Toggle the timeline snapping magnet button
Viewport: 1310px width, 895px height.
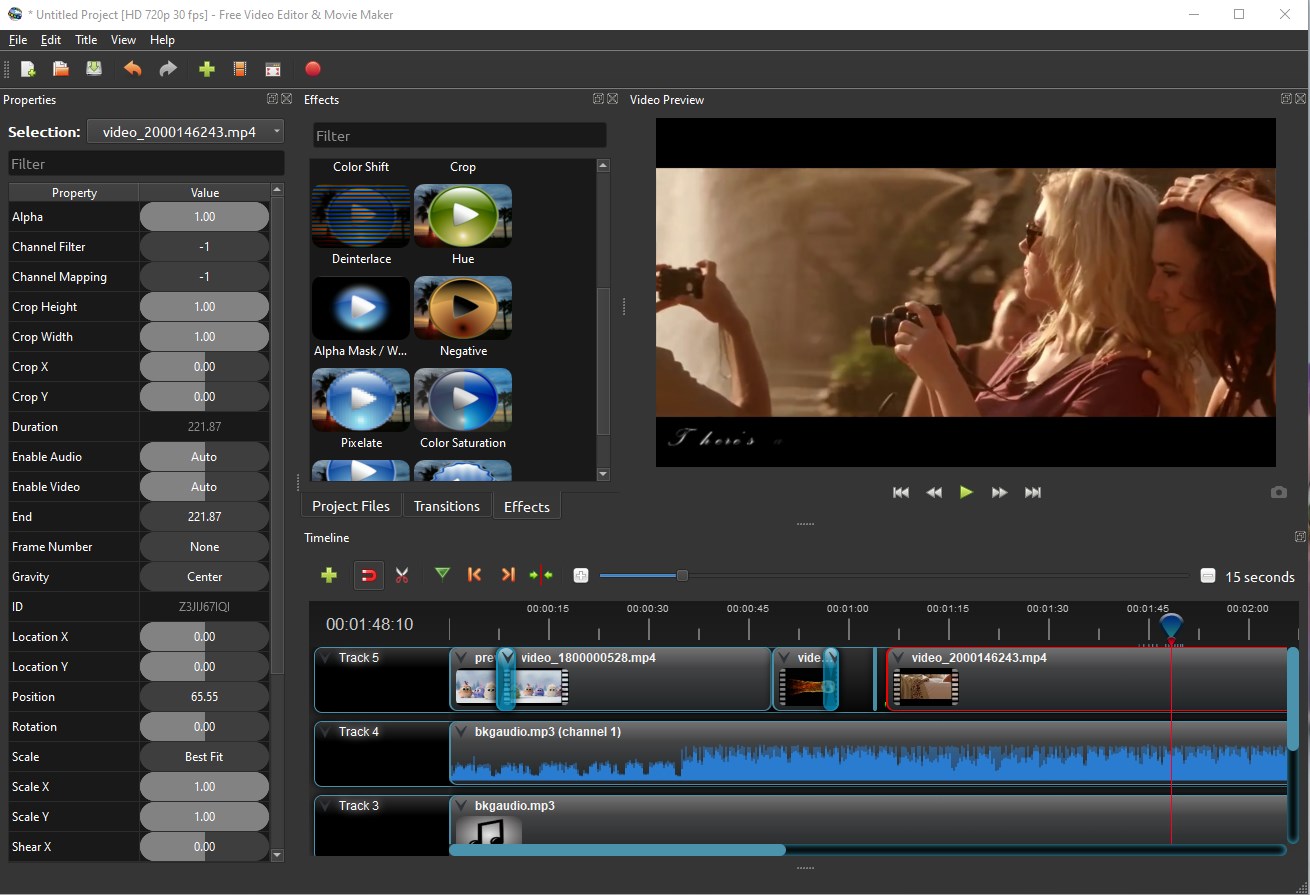click(368, 575)
